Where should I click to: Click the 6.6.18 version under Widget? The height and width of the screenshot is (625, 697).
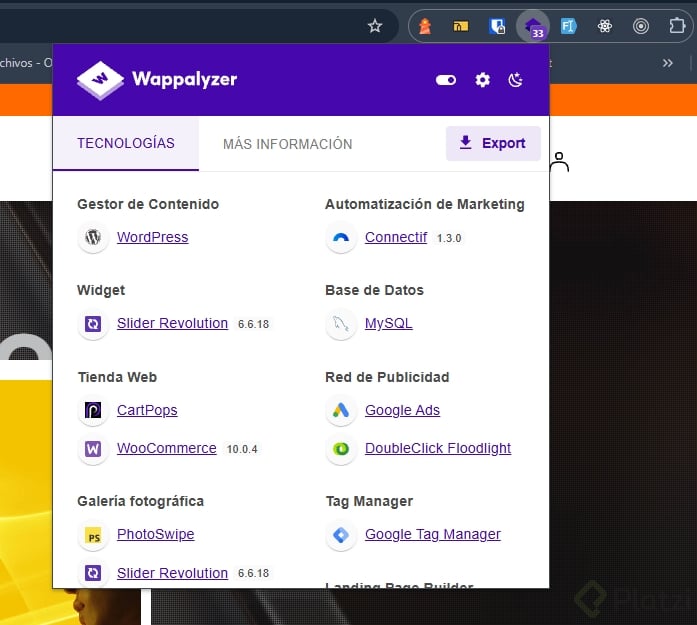pos(253,324)
